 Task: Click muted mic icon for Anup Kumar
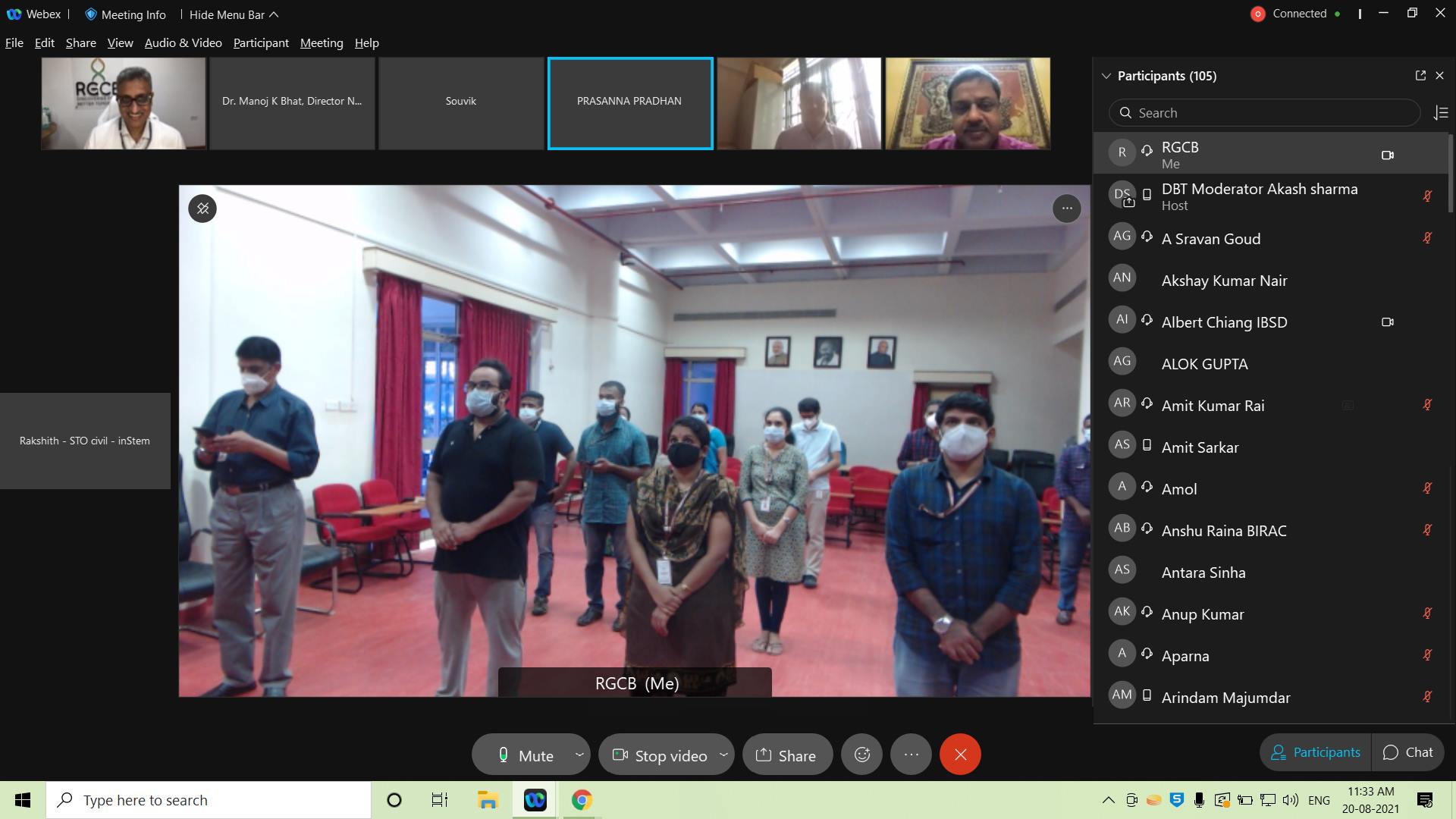pos(1427,613)
